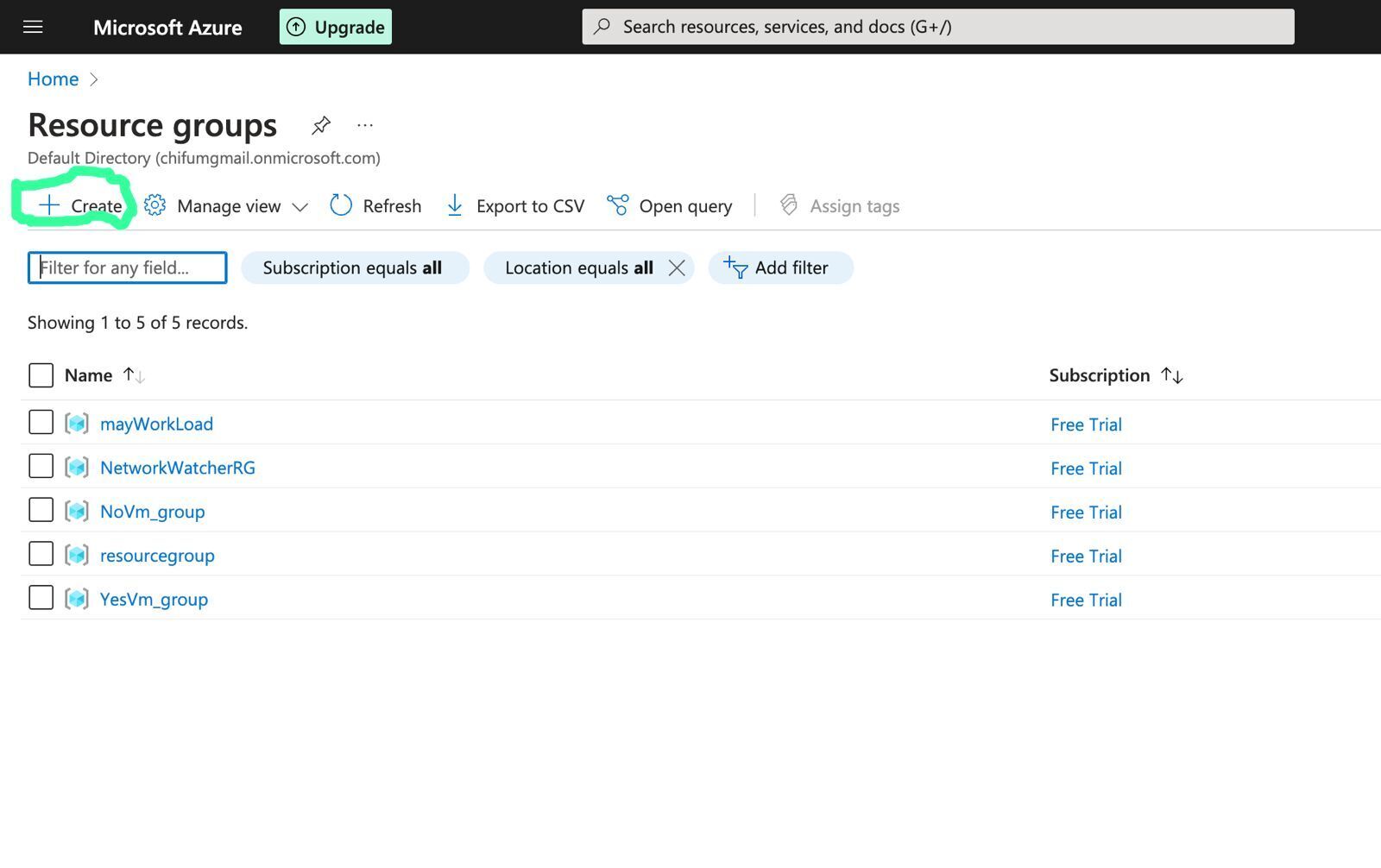The width and height of the screenshot is (1381, 868).
Task: Expand the Manage view dropdown chevron
Action: pyautogui.click(x=300, y=207)
